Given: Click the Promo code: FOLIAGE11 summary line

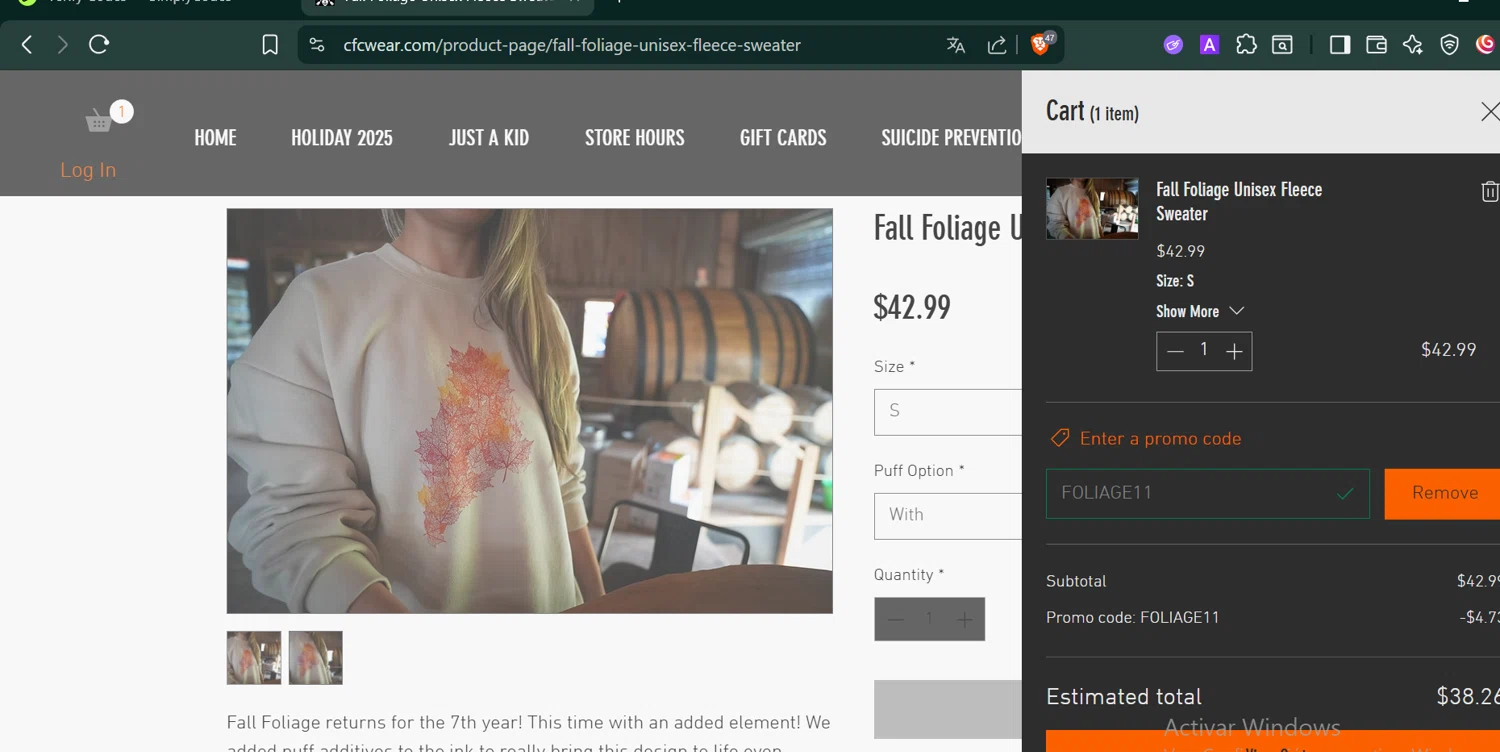Looking at the screenshot, I should (1133, 618).
